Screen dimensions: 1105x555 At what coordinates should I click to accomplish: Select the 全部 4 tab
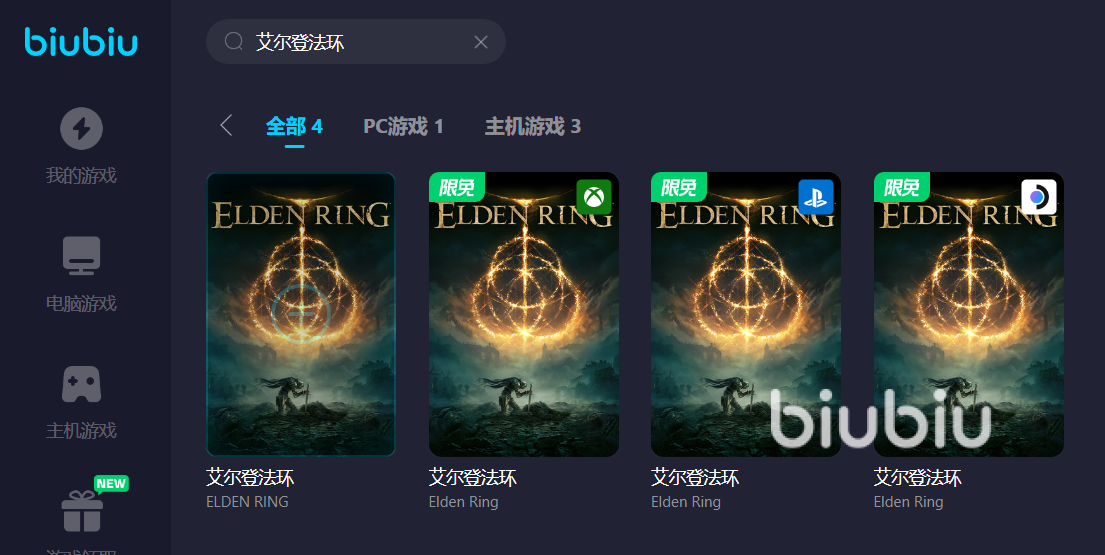[x=294, y=126]
